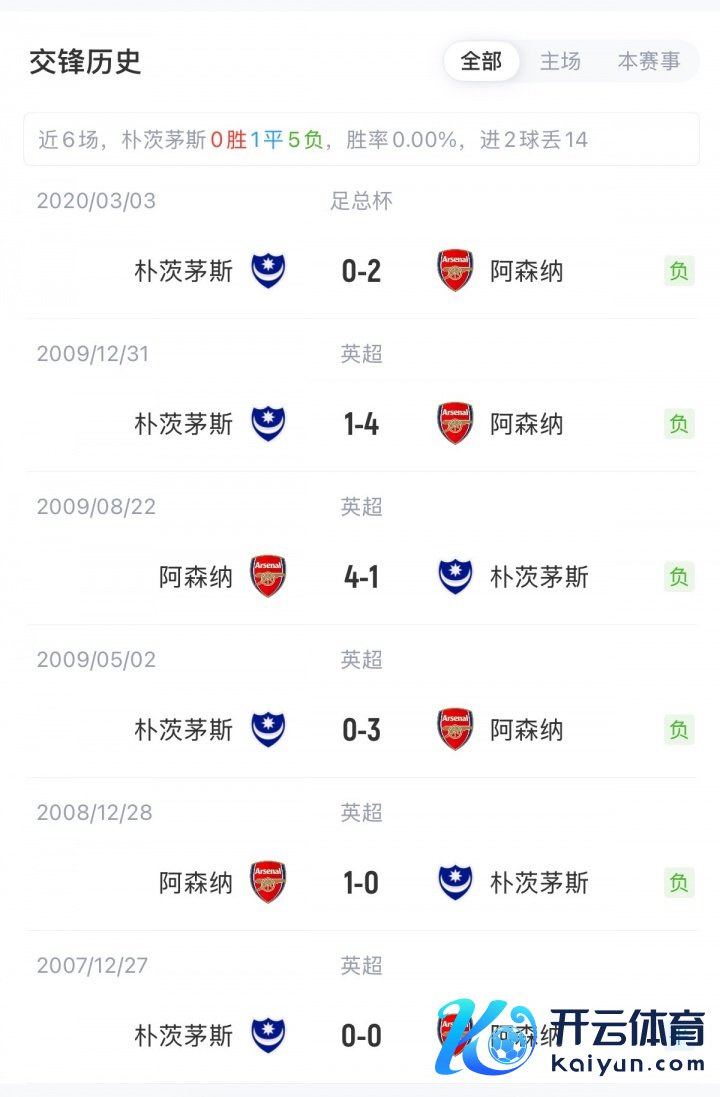The image size is (720, 1097).
Task: Click Portsmouth crest in 2020/03/03 match
Action: (268, 271)
